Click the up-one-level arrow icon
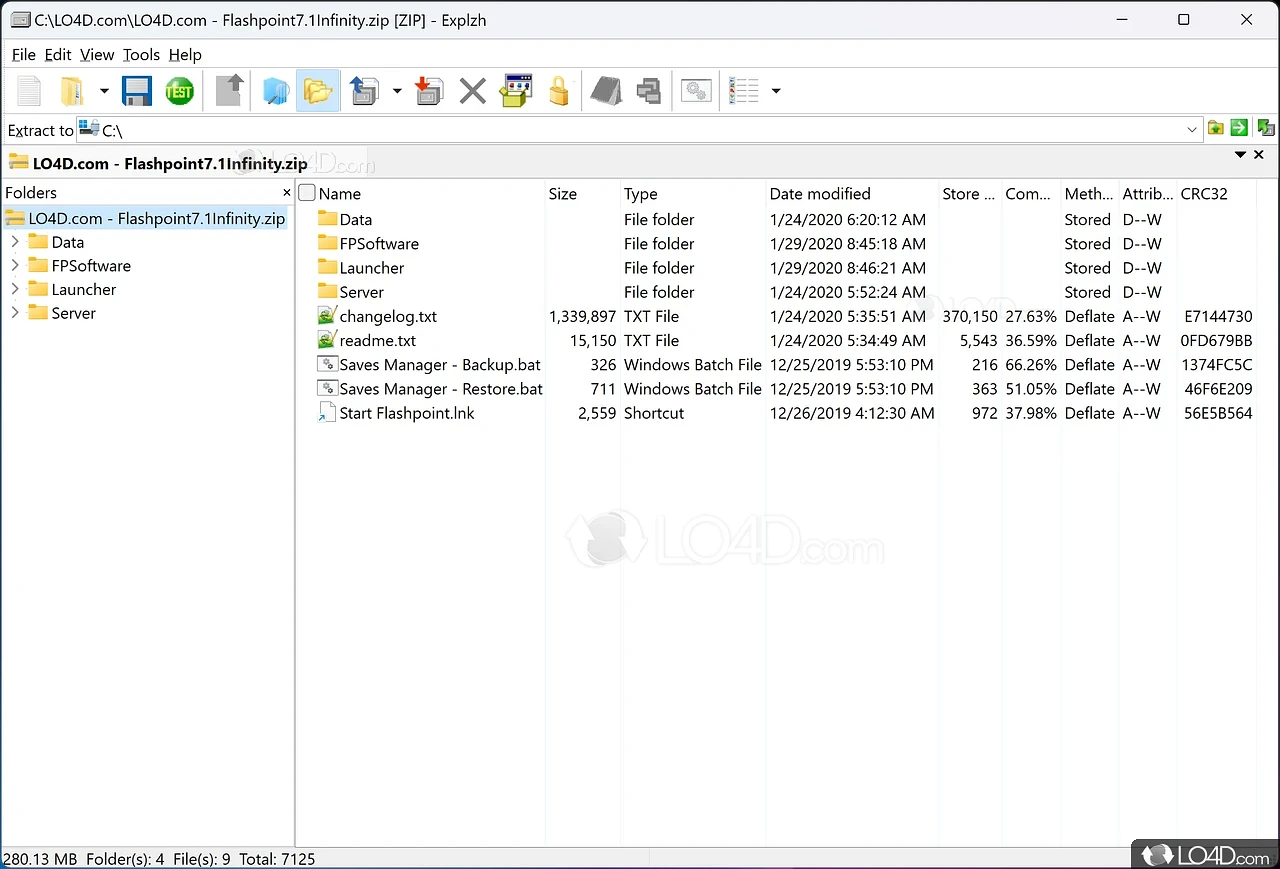This screenshot has width=1280, height=869. (x=230, y=92)
